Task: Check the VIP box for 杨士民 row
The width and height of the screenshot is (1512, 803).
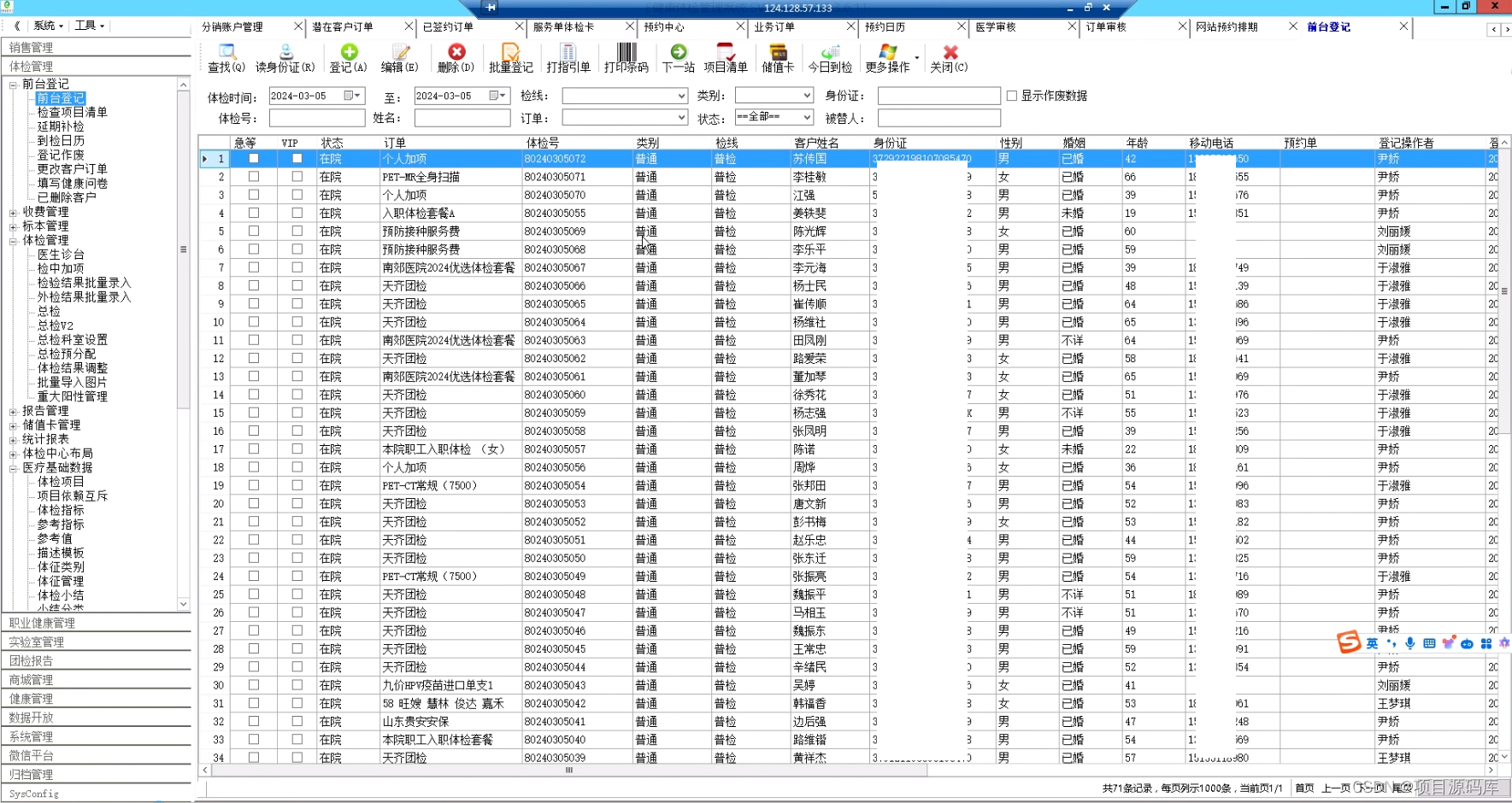Action: [x=297, y=285]
